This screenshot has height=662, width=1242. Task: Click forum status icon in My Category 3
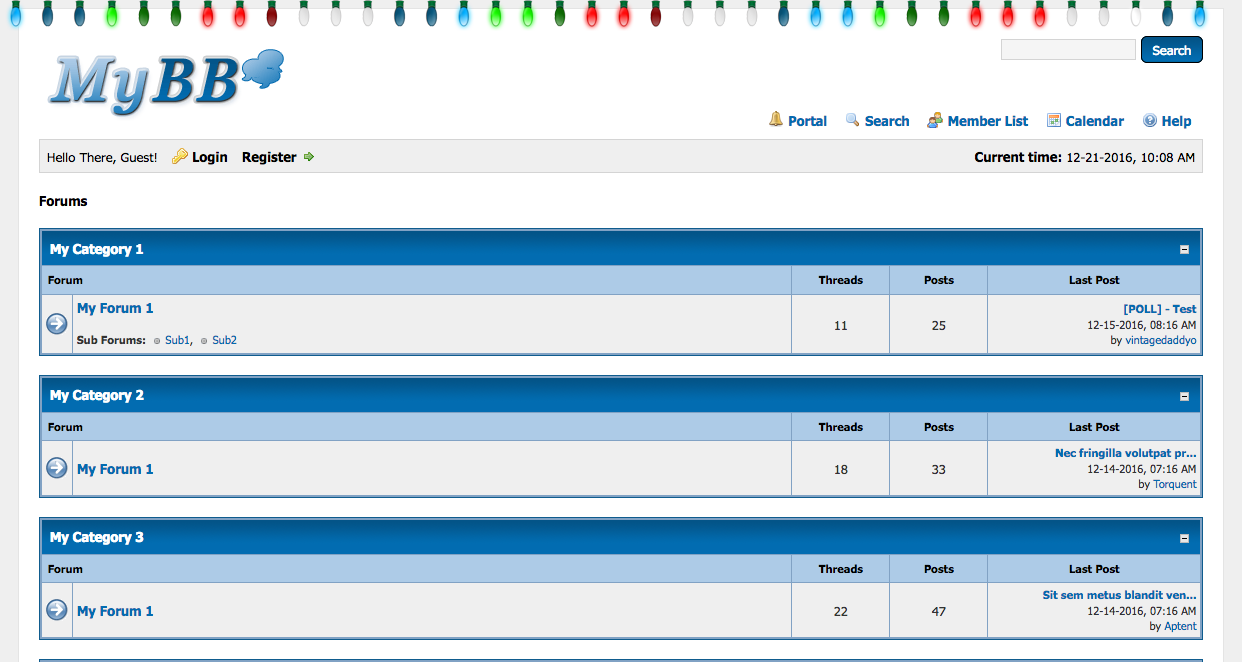tap(57, 610)
